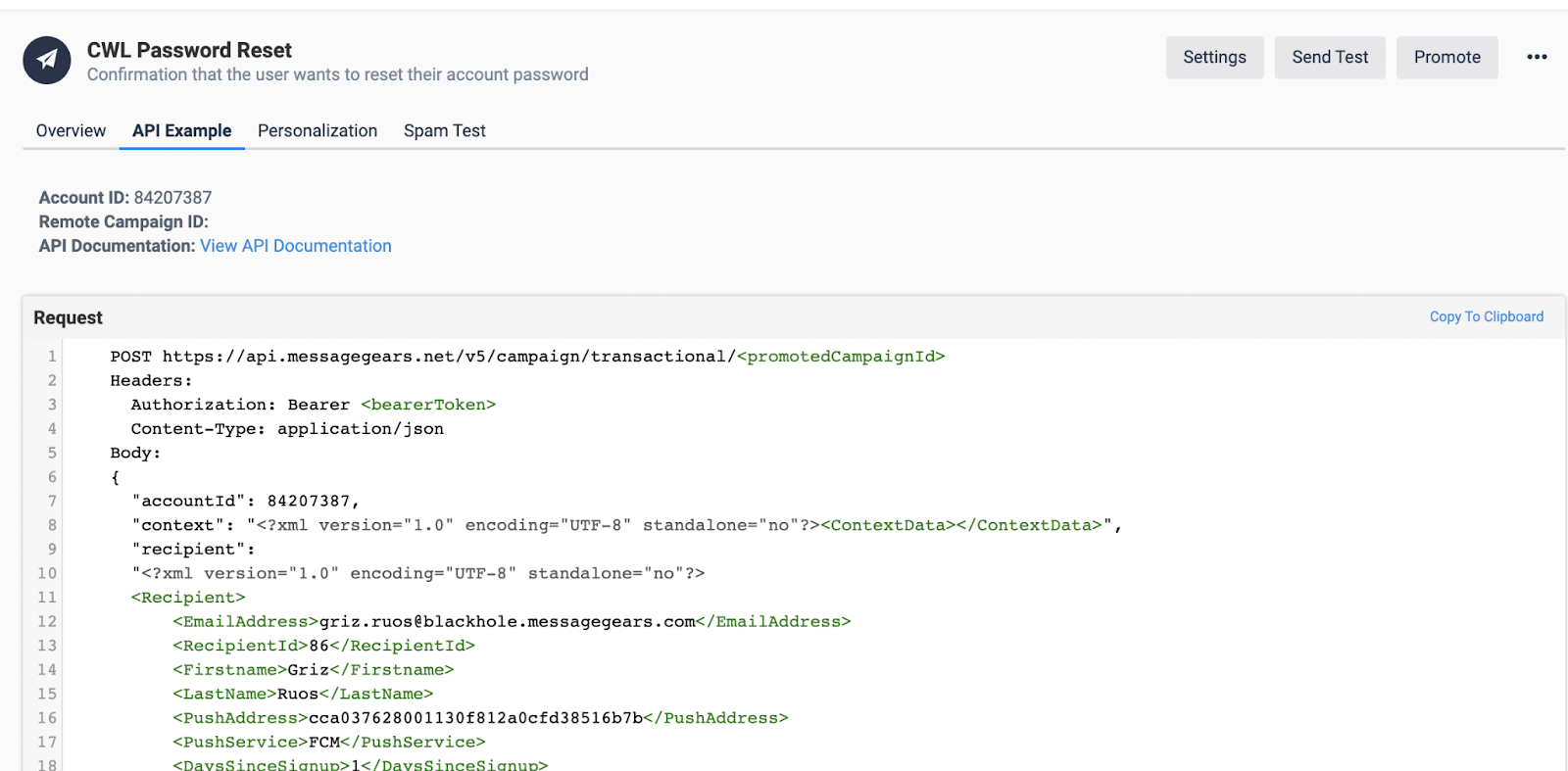The image size is (1568, 771).
Task: Open the three-dot more options menu
Action: [1537, 57]
